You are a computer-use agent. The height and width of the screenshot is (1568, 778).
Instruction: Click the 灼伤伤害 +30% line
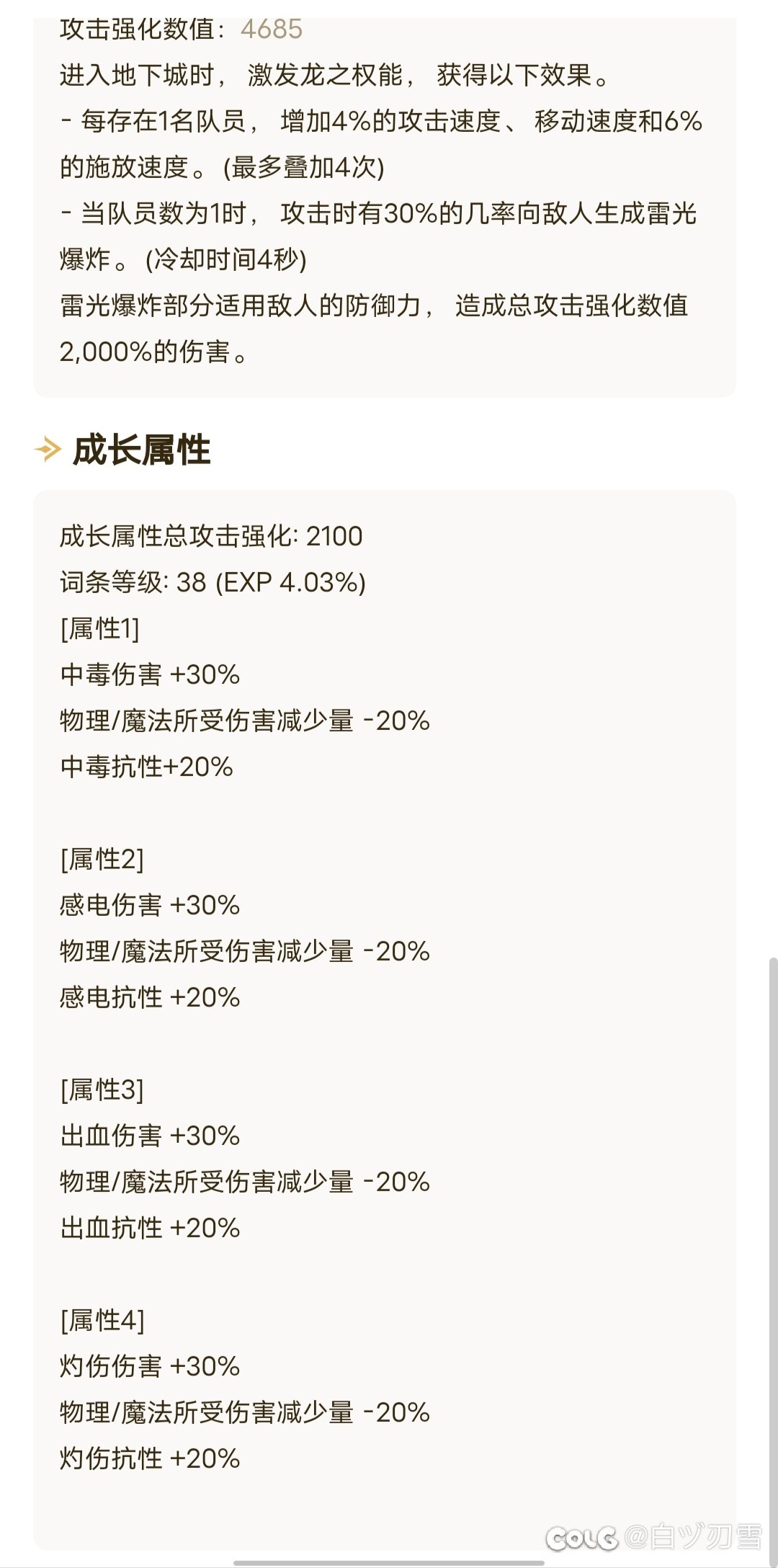[x=150, y=1366]
